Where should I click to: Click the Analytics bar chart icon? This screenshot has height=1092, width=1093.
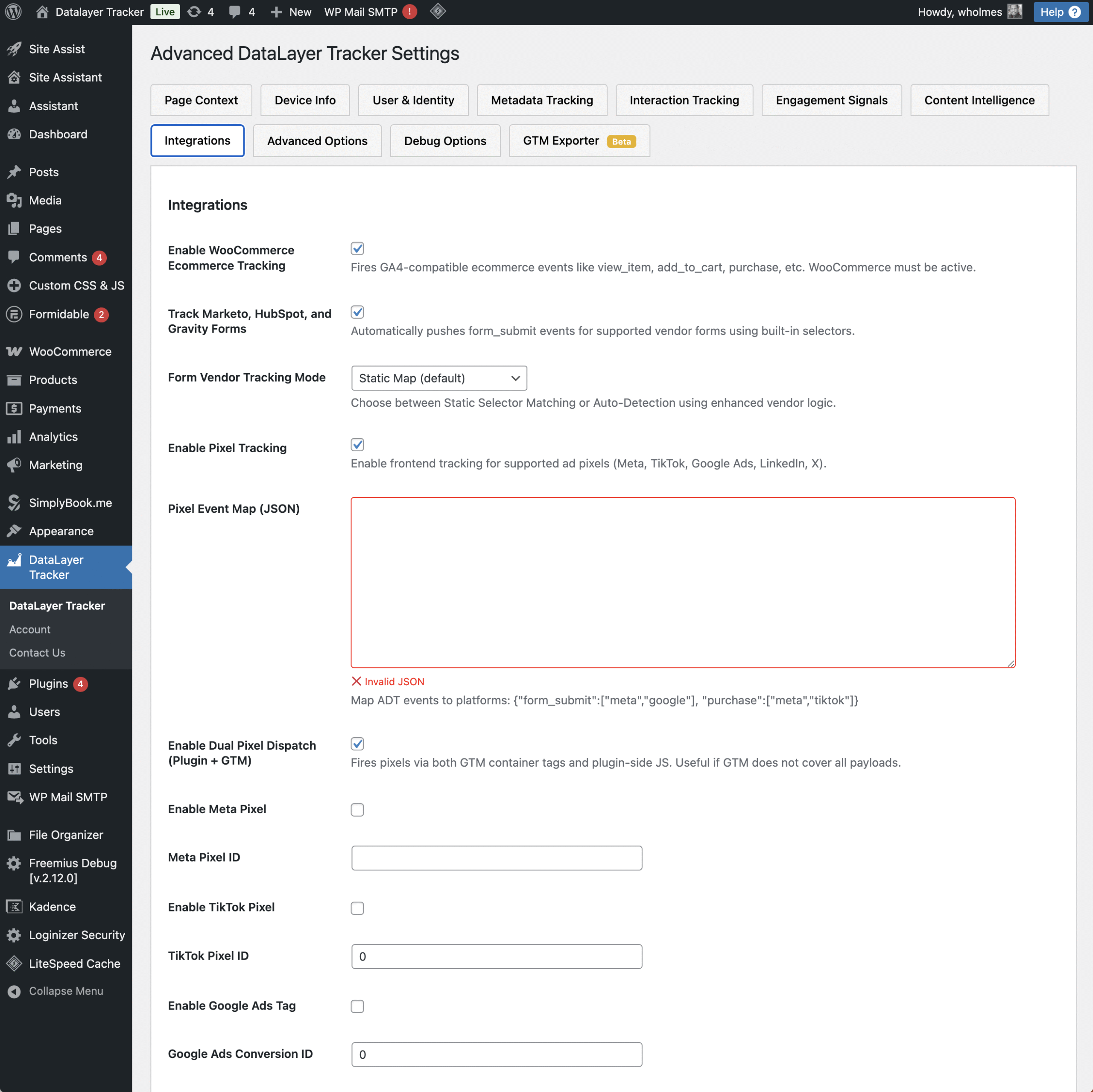(x=14, y=437)
